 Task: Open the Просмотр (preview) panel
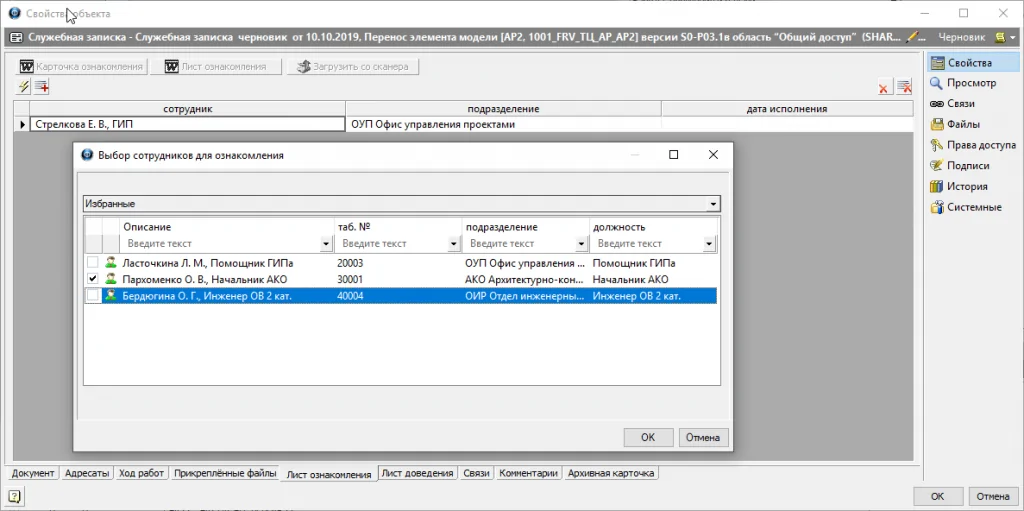[970, 83]
